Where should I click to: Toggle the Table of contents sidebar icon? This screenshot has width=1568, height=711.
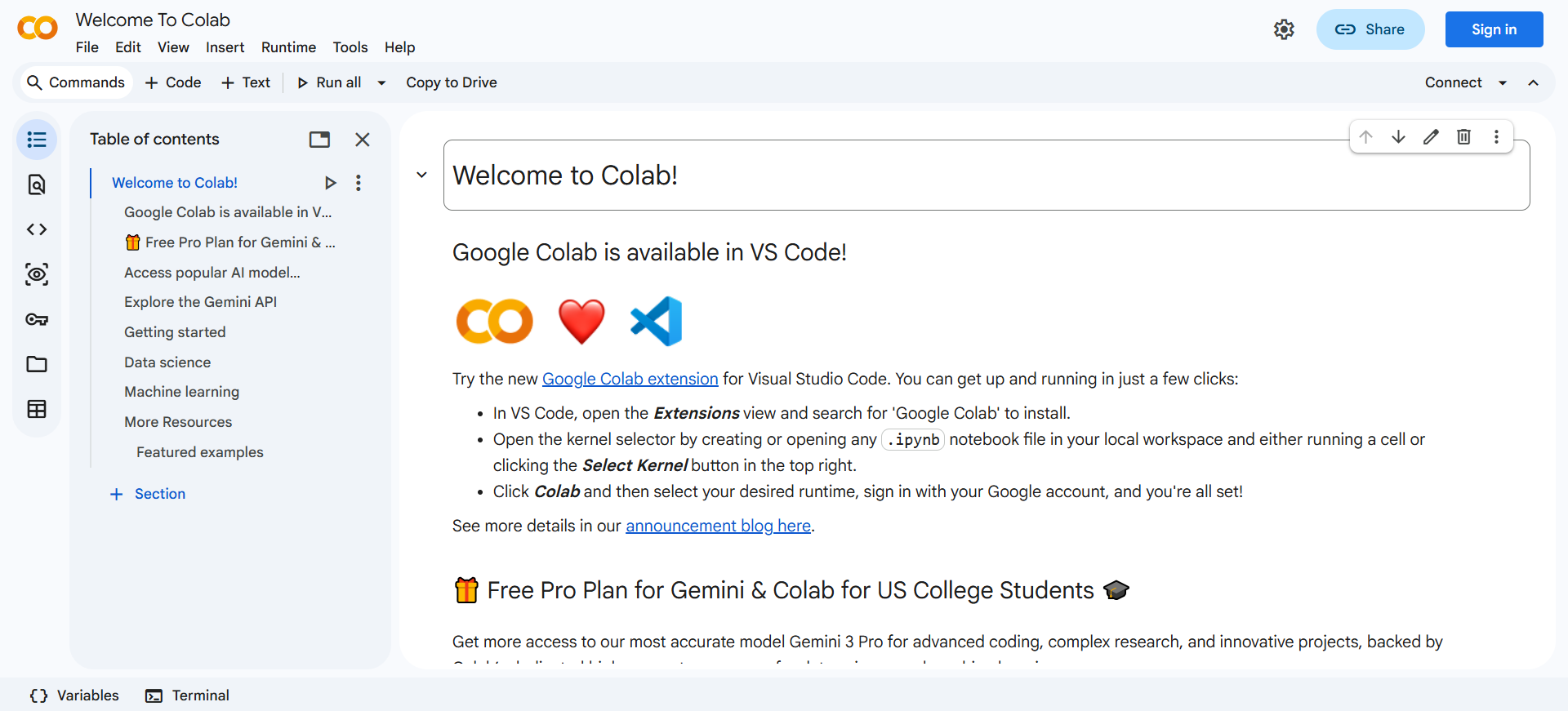(37, 140)
